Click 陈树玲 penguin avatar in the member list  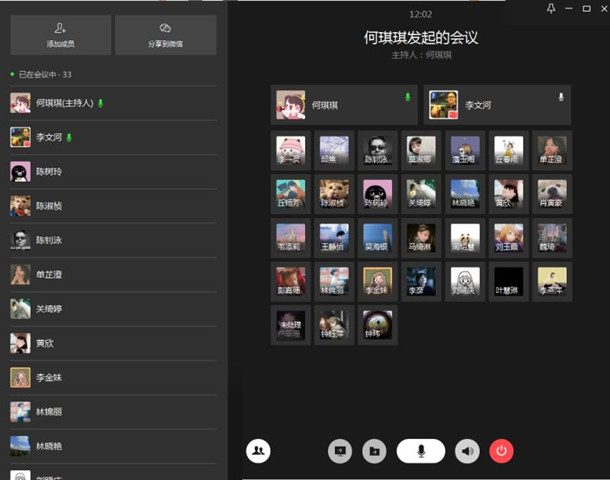pyautogui.click(x=20, y=172)
